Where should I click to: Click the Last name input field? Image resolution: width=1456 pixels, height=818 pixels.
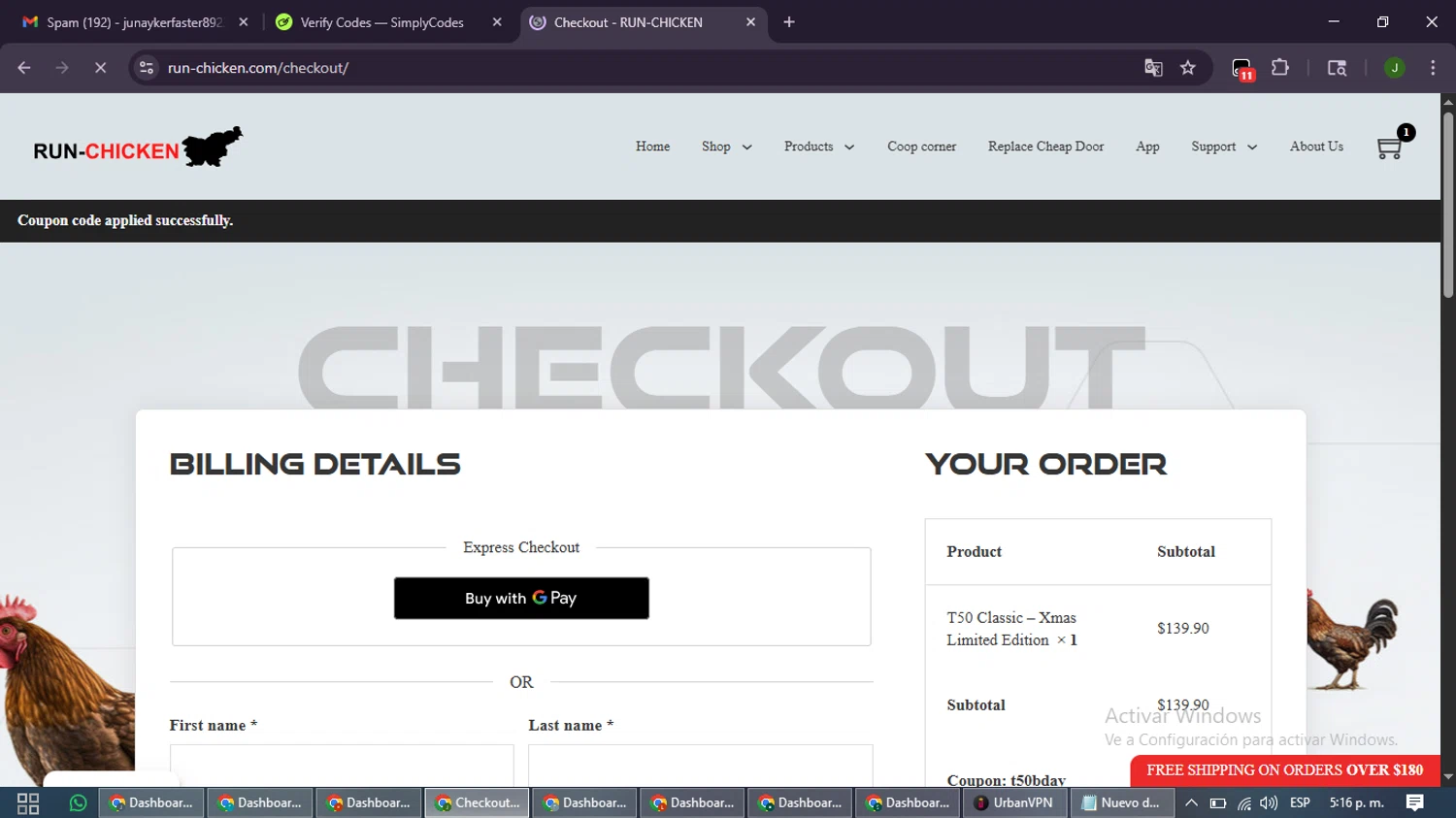coord(701,766)
